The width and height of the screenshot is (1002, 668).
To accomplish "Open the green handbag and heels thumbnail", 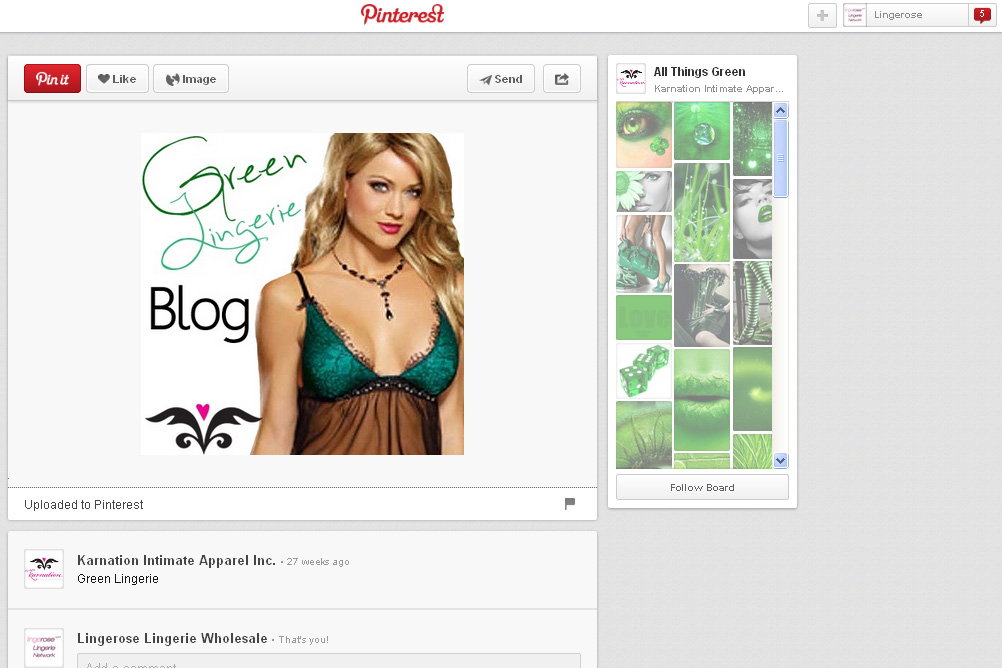I will [644, 254].
